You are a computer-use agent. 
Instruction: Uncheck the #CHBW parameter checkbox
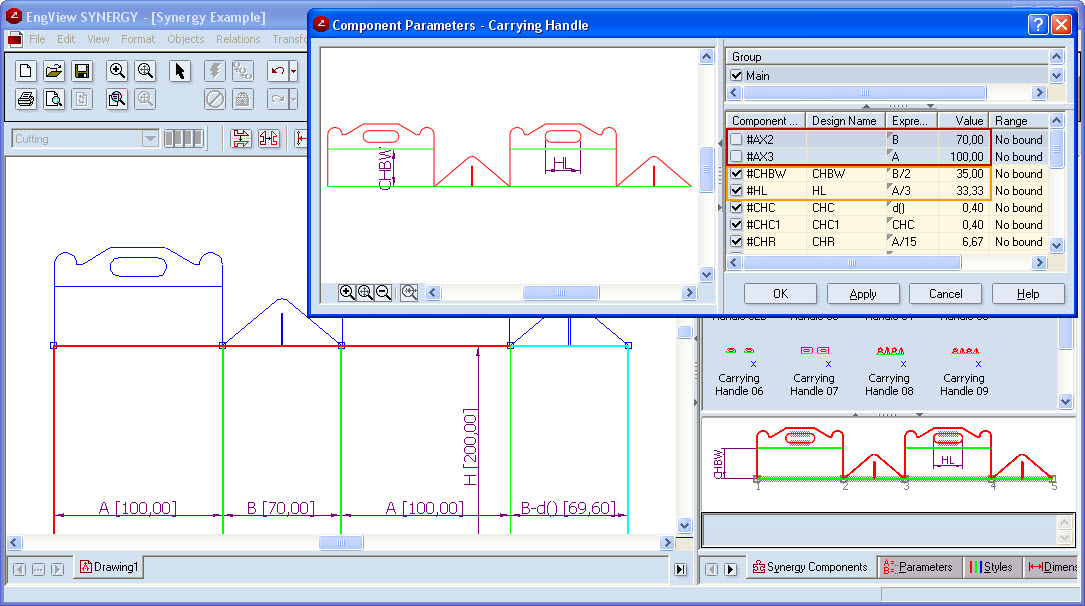point(737,174)
